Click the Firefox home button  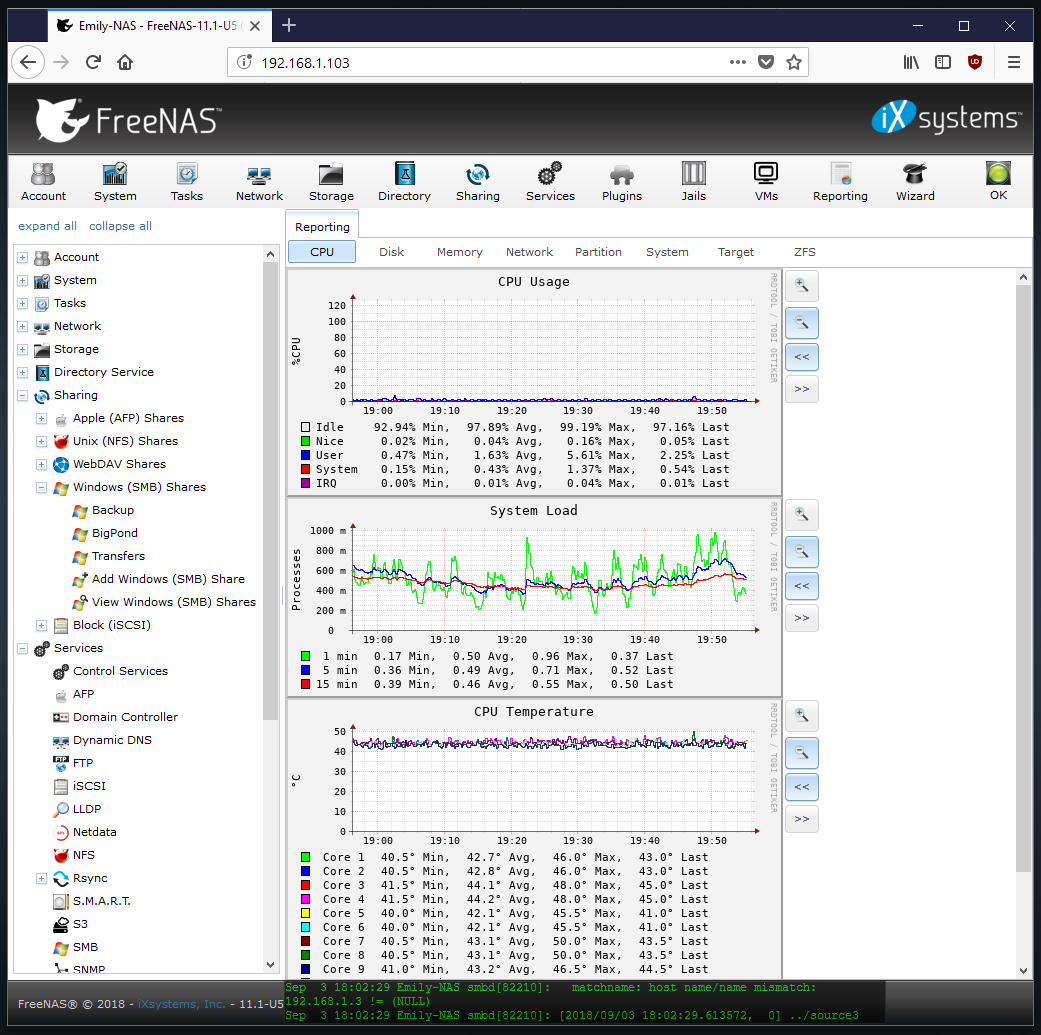(125, 62)
